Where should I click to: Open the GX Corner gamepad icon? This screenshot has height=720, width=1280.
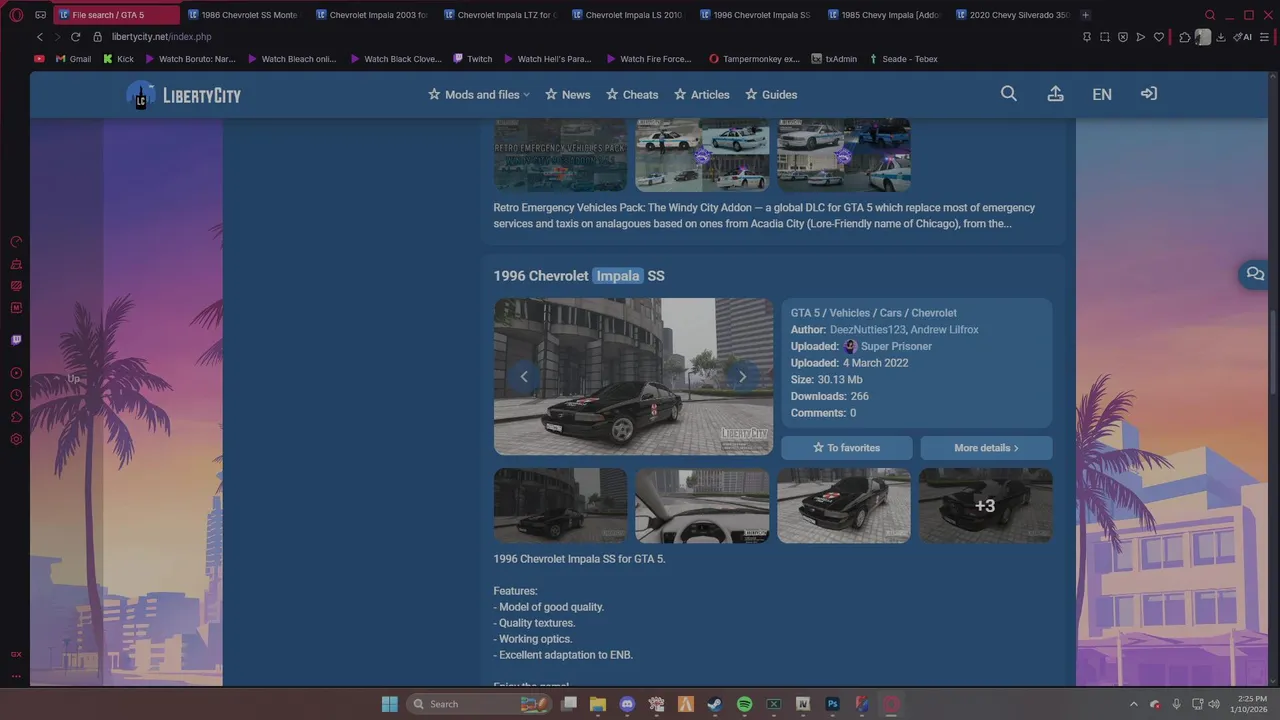coord(40,15)
